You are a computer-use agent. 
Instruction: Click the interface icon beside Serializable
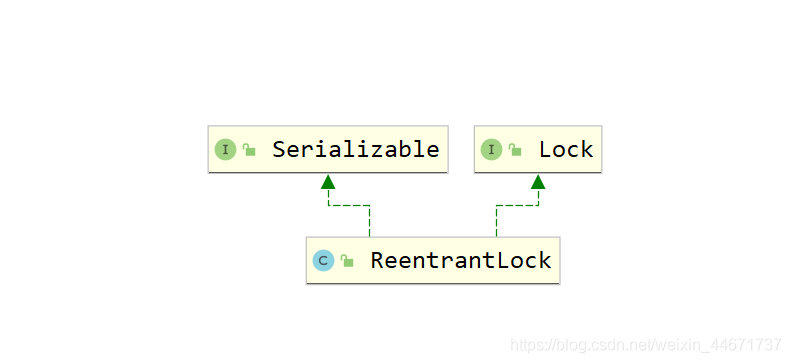(x=225, y=150)
